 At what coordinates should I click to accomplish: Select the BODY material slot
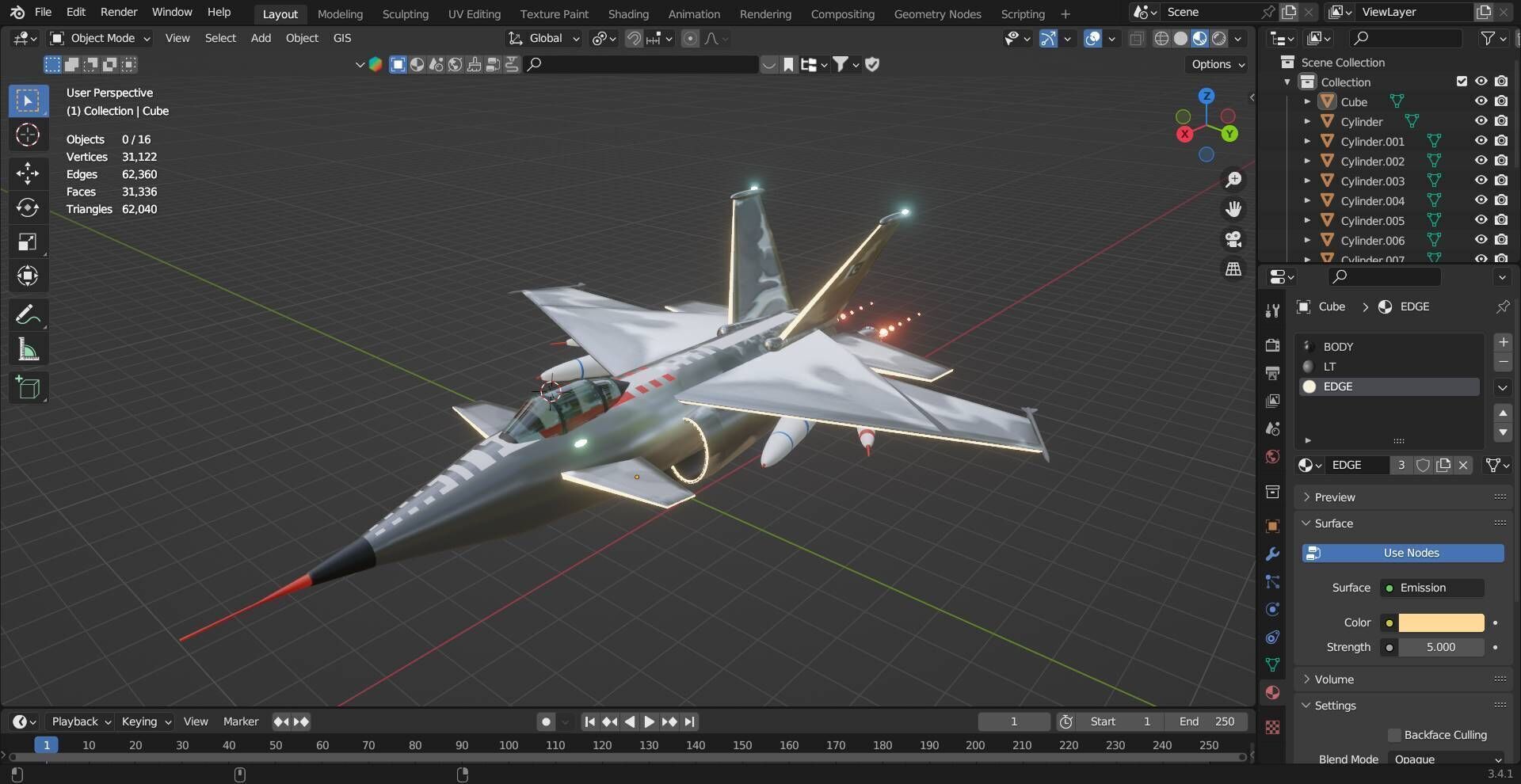(1388, 347)
